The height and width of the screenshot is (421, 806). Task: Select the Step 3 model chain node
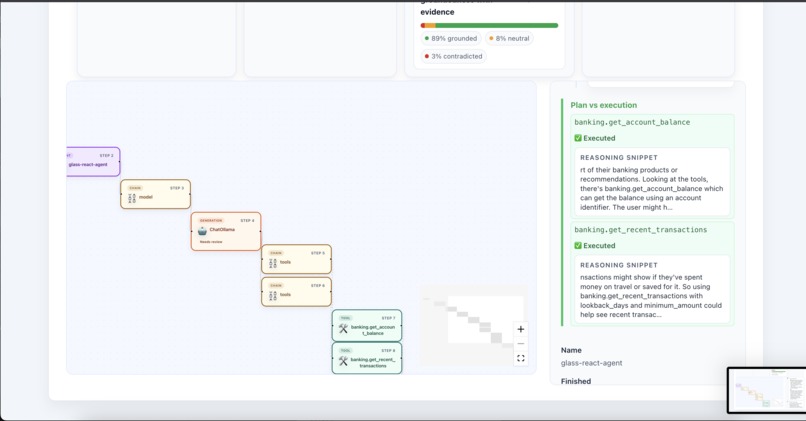click(x=156, y=194)
